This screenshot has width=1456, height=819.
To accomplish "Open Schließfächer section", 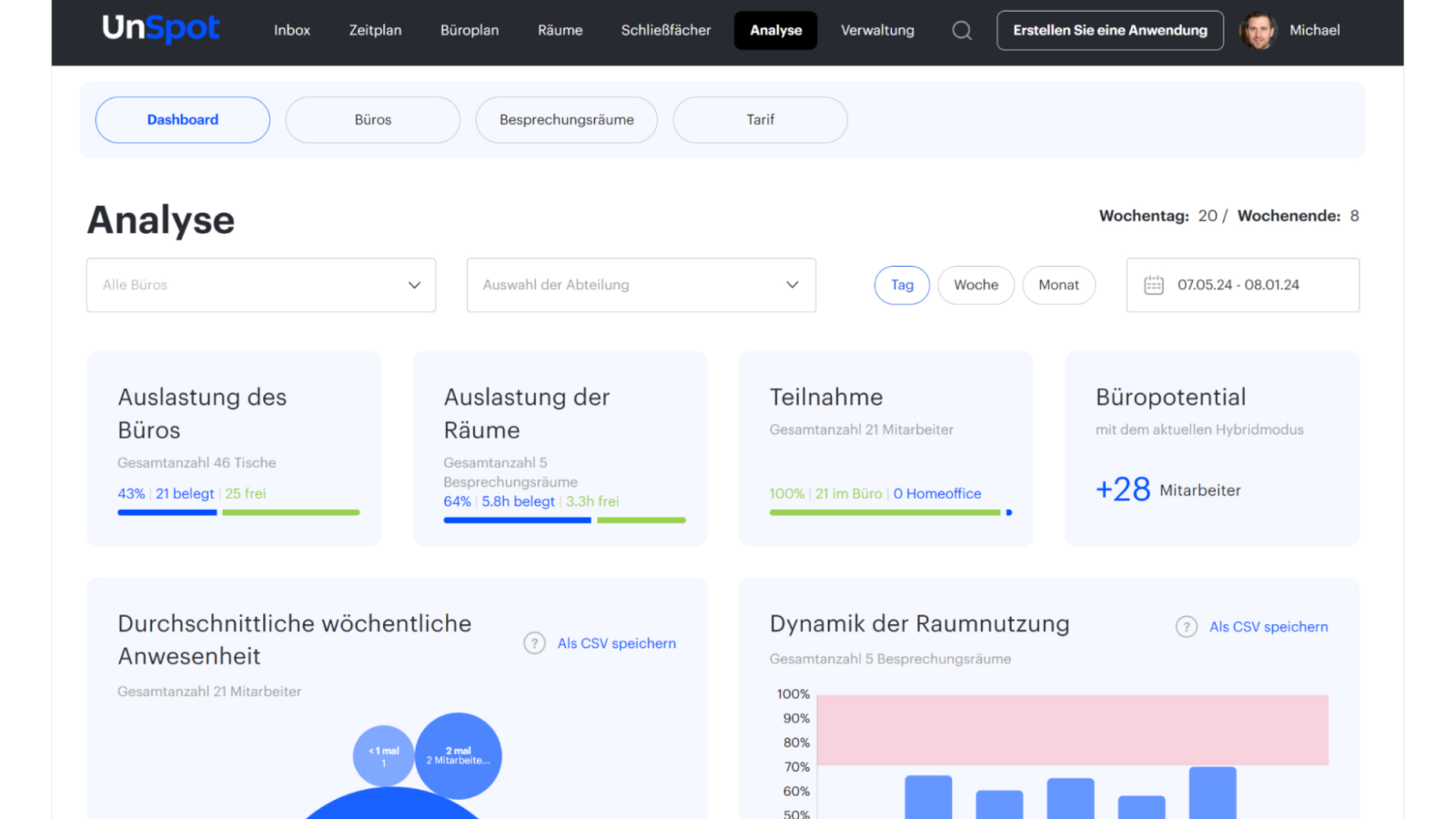I will [666, 30].
